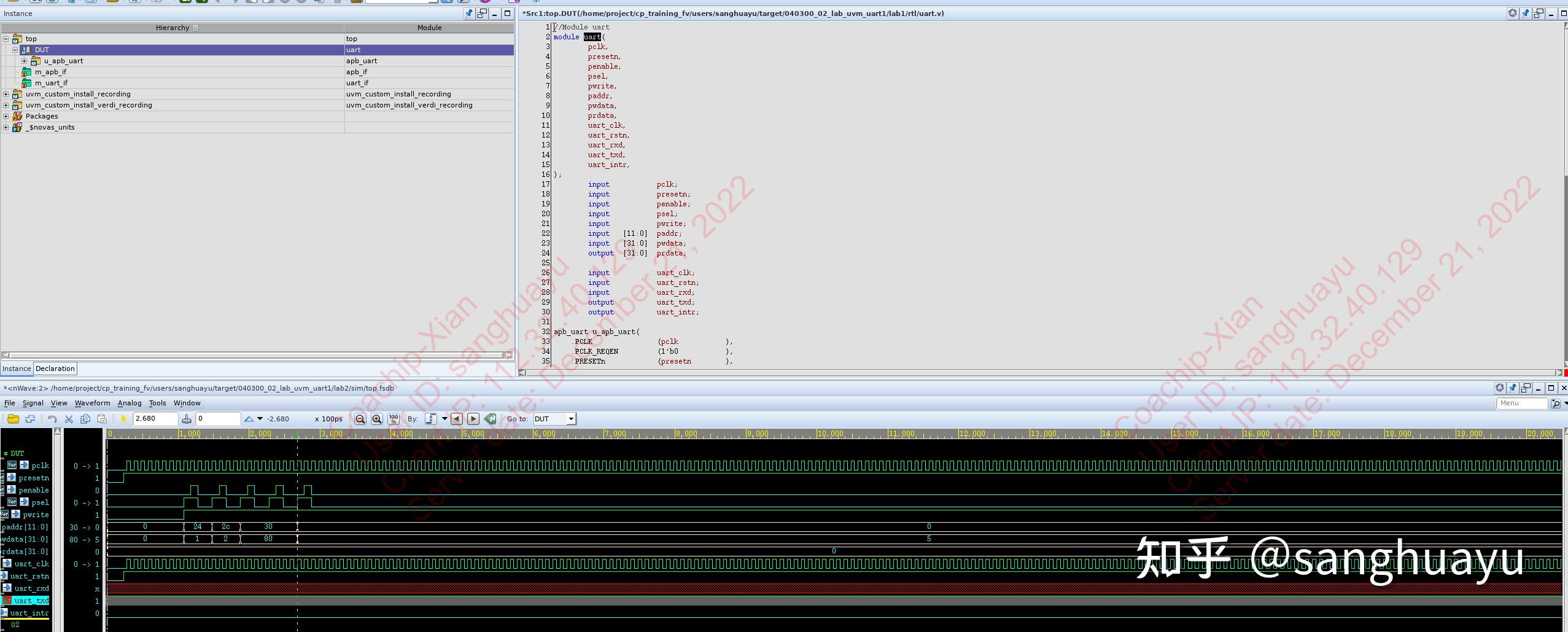Pin the Instance panel with the pushpin icon
Screen dimensions: 1568x632
coord(469,14)
